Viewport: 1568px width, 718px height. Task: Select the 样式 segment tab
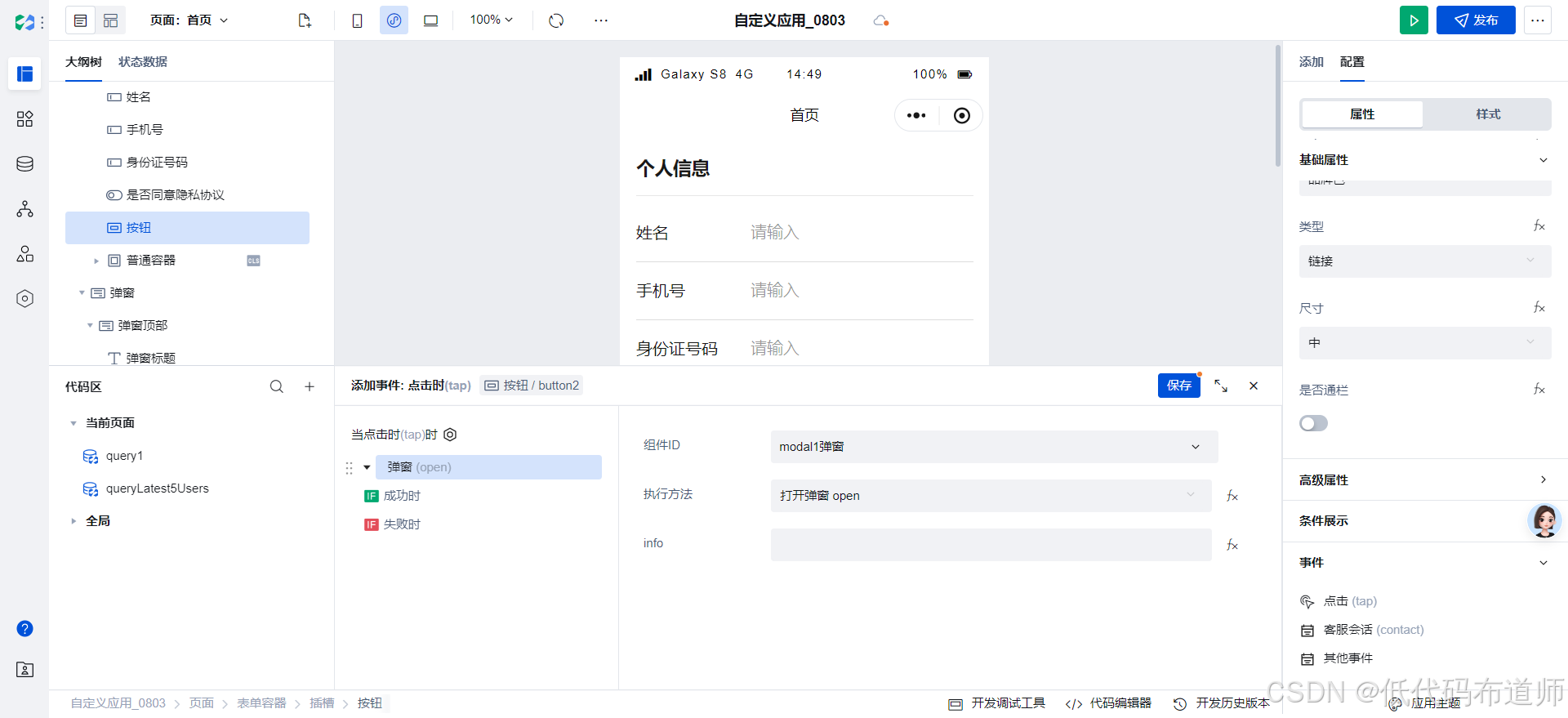(1488, 114)
